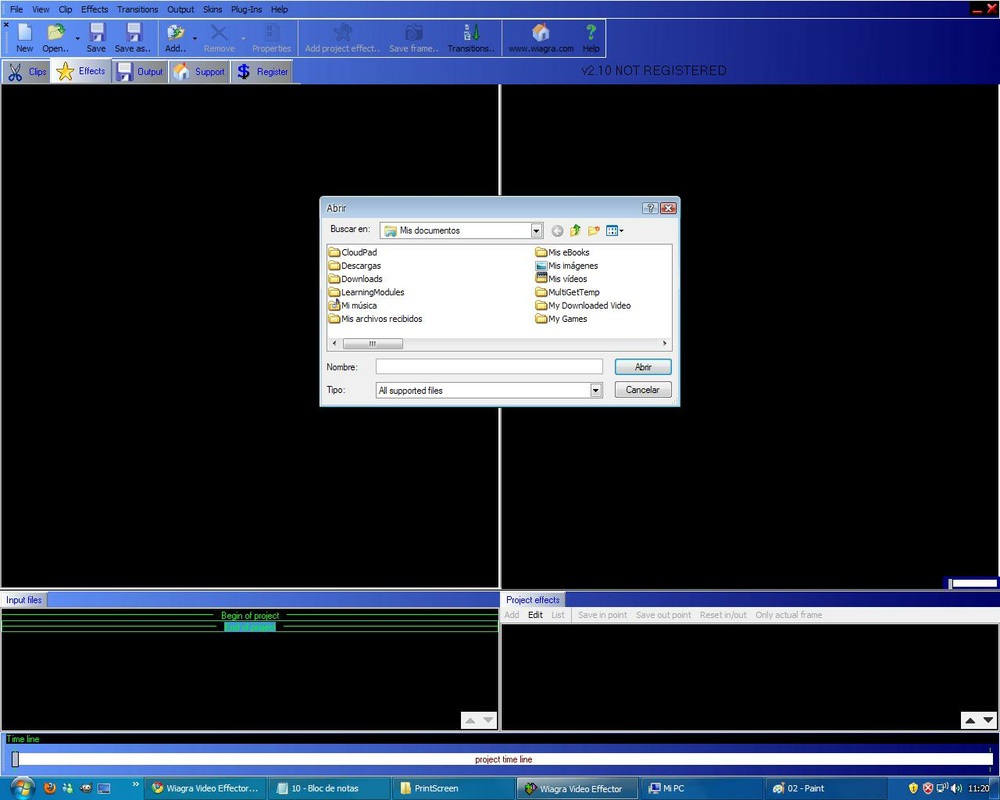
Task: Switch to the Support tab
Action: 200,71
